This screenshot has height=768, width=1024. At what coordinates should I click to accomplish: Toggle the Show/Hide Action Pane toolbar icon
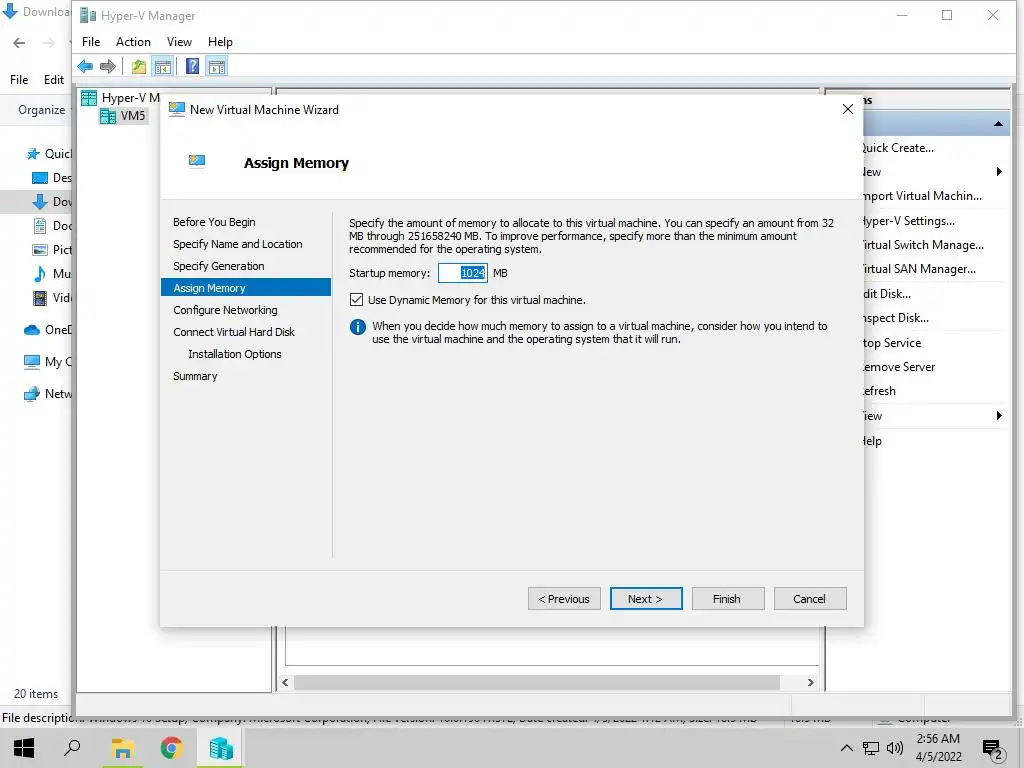[217, 66]
